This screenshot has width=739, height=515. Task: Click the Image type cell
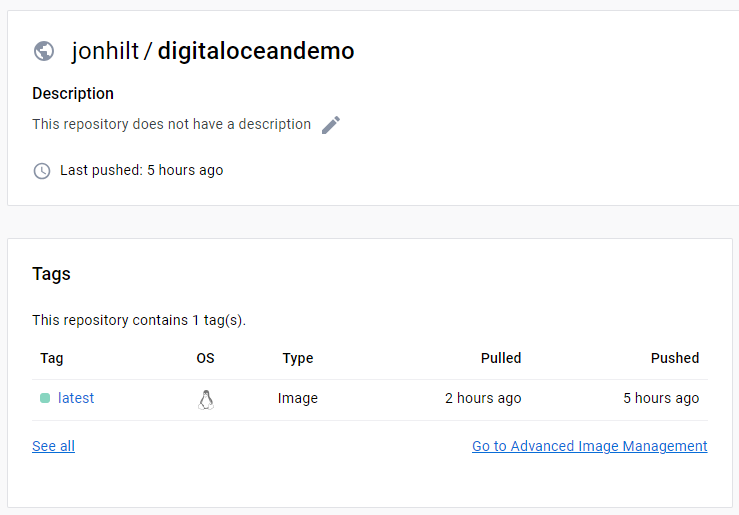(x=298, y=398)
